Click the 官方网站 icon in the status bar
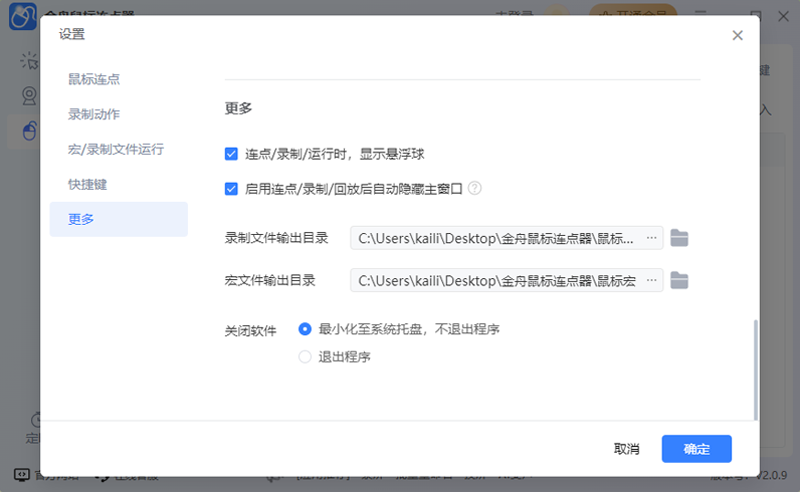The image size is (800, 492). pyautogui.click(x=21, y=474)
